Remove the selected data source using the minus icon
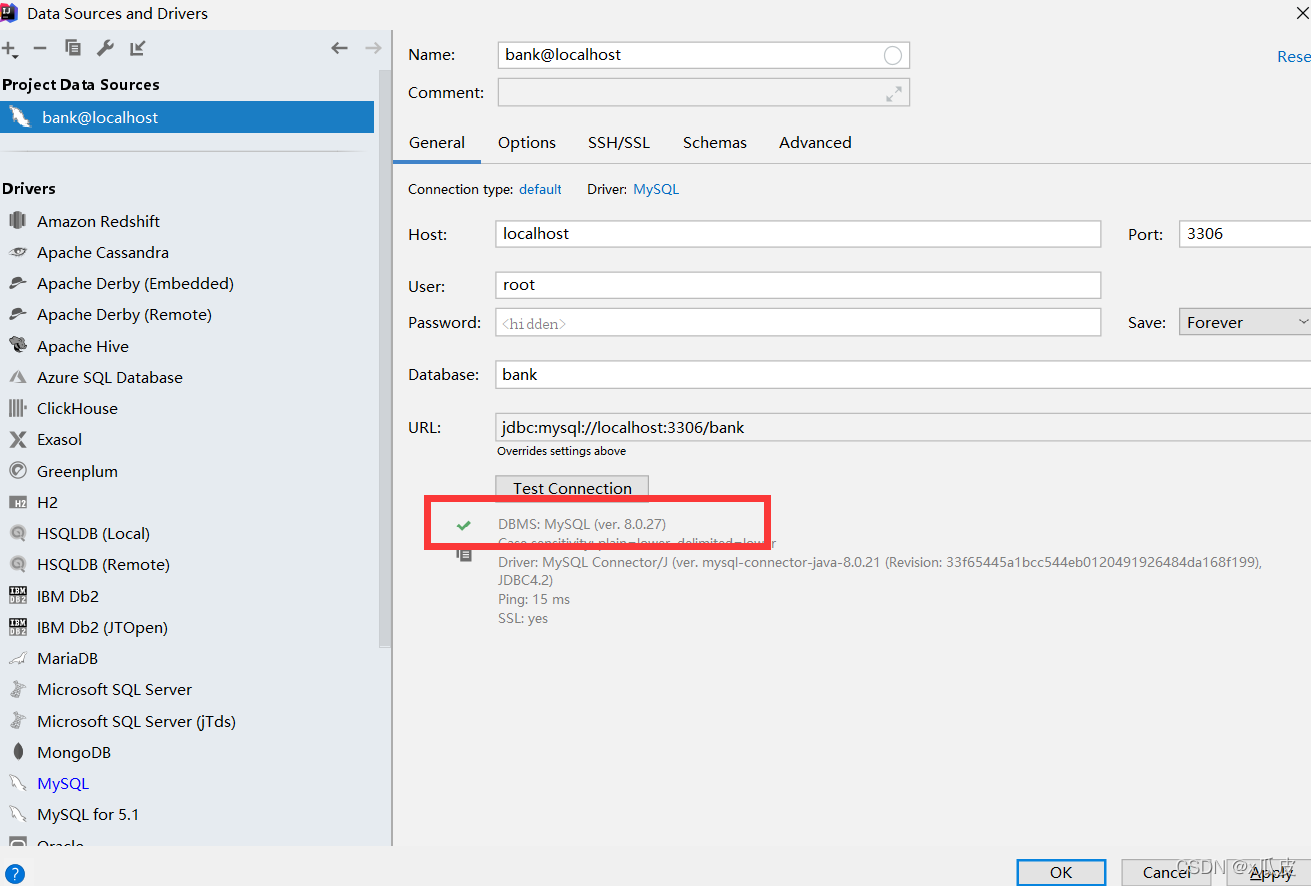Screen dimensions: 1311x886 [40, 47]
